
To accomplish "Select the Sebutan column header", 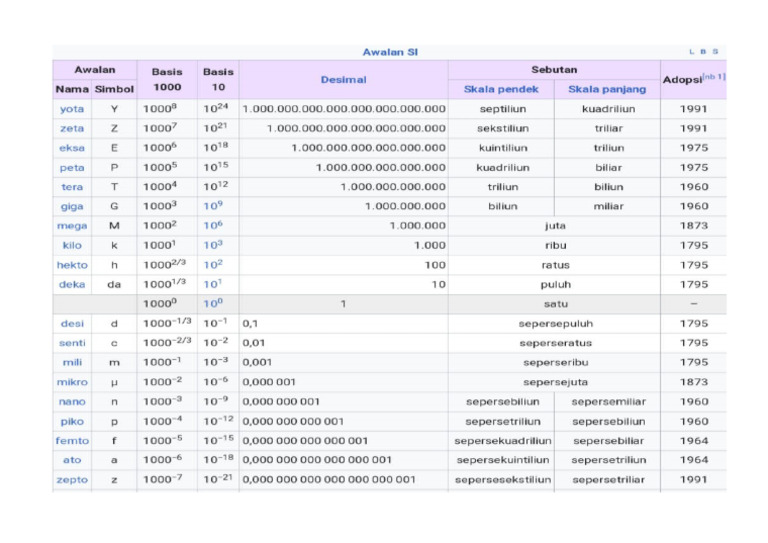I will tap(554, 70).
